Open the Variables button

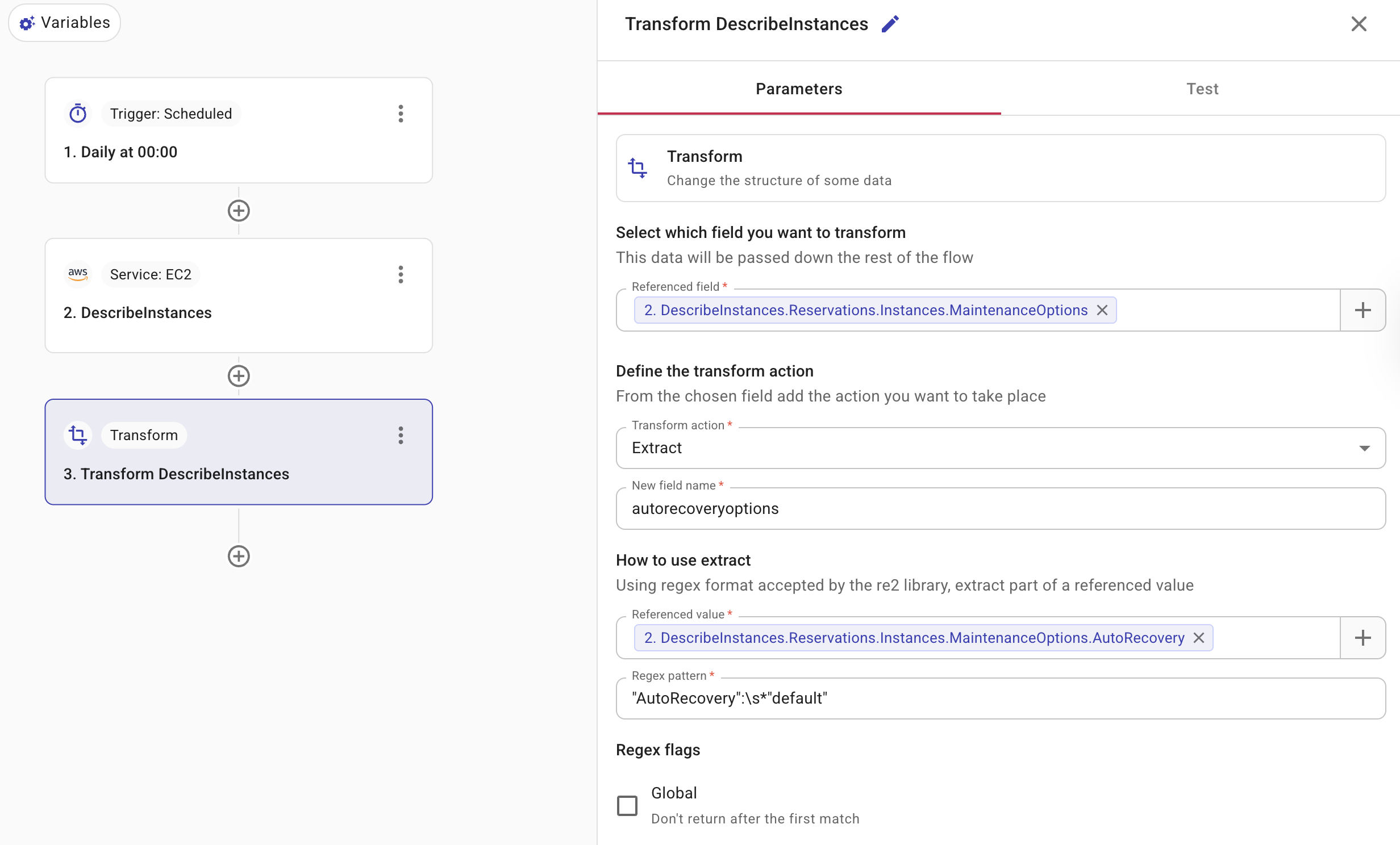(x=65, y=23)
